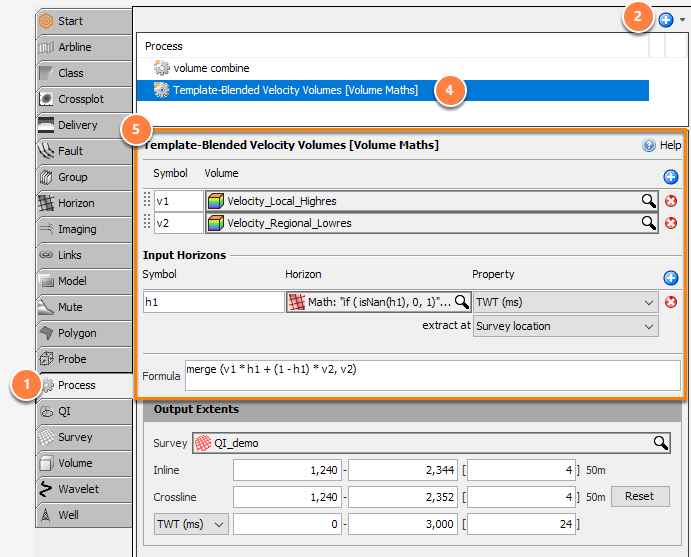Click the Process column header
Image resolution: width=691 pixels, height=557 pixels.
[393, 46]
